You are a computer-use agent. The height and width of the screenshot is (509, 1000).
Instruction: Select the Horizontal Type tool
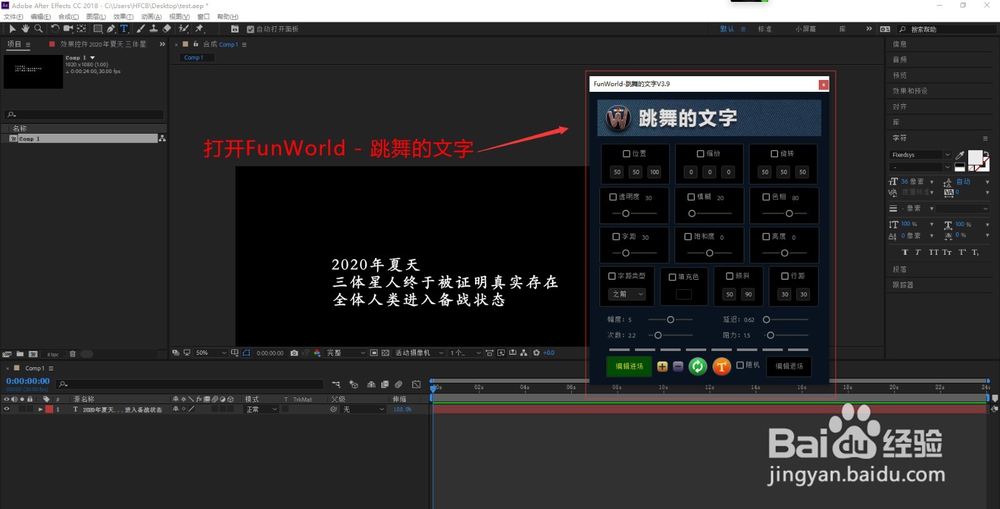click(x=124, y=29)
